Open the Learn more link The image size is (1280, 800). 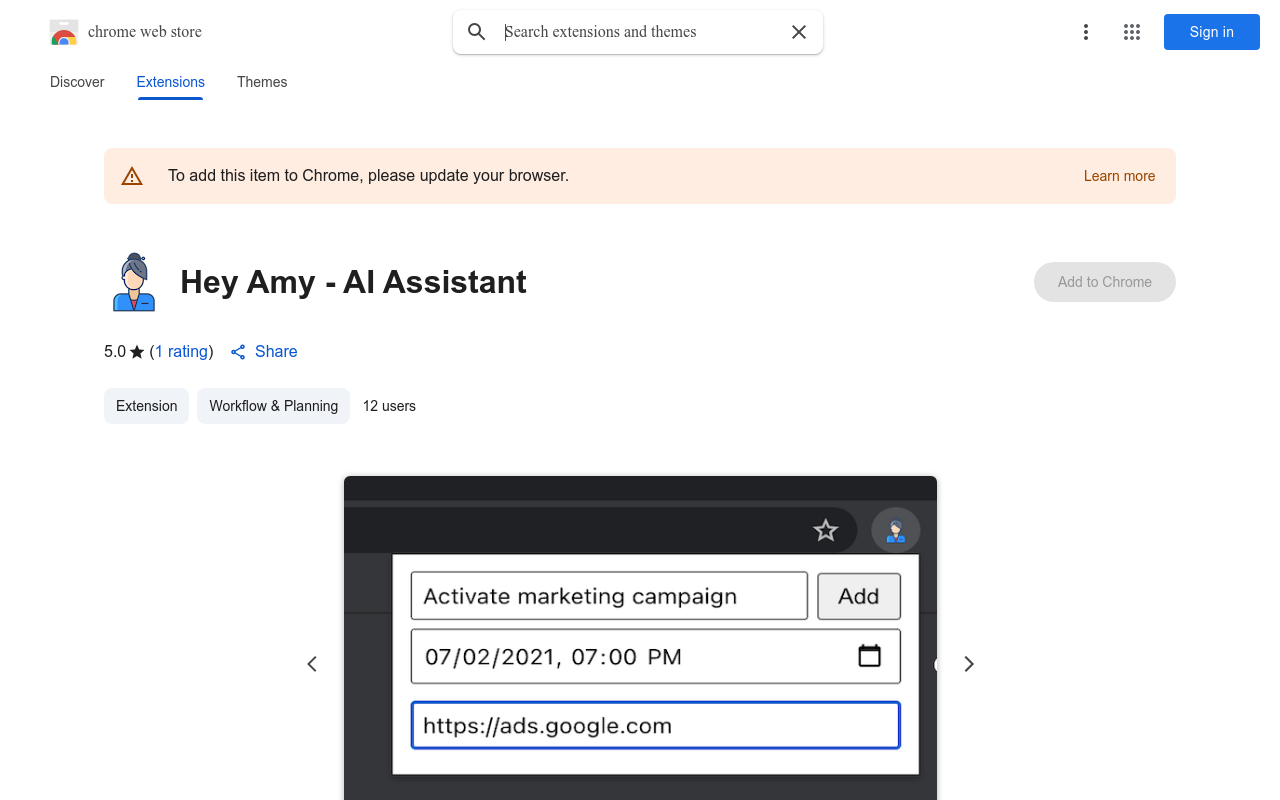tap(1119, 176)
